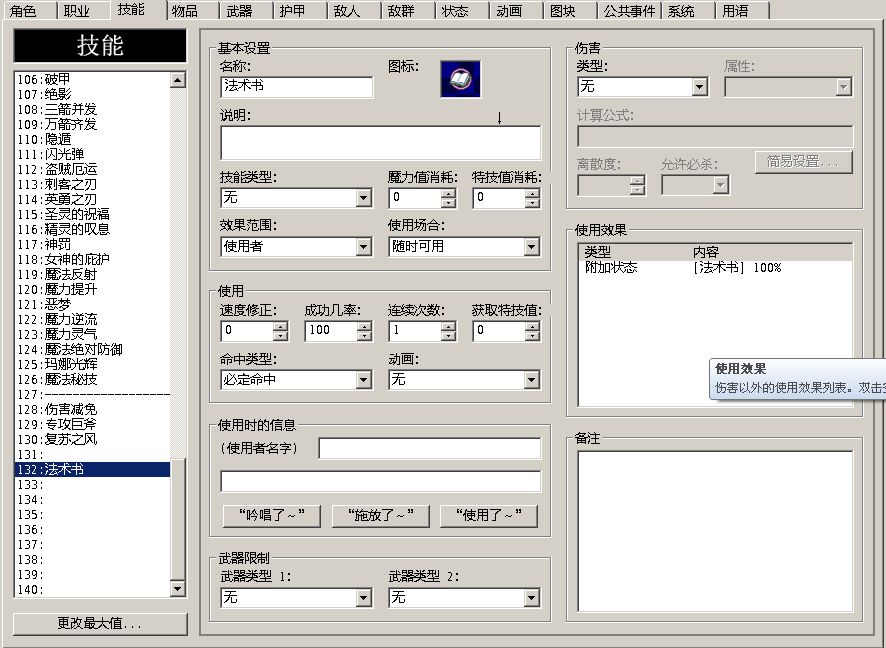Viewport: 886px width, 648px height.
Task: Select the 附加状态 effect row
Action: (715, 267)
